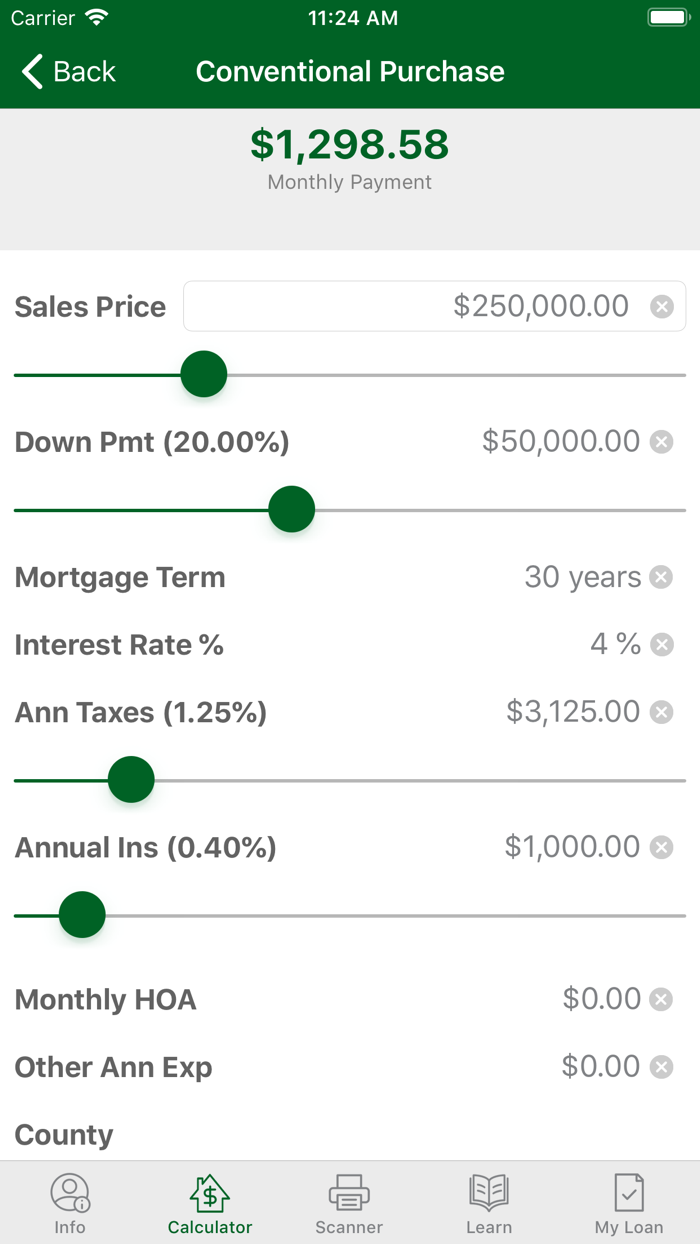Clear the Ann Taxes value

click(660, 712)
